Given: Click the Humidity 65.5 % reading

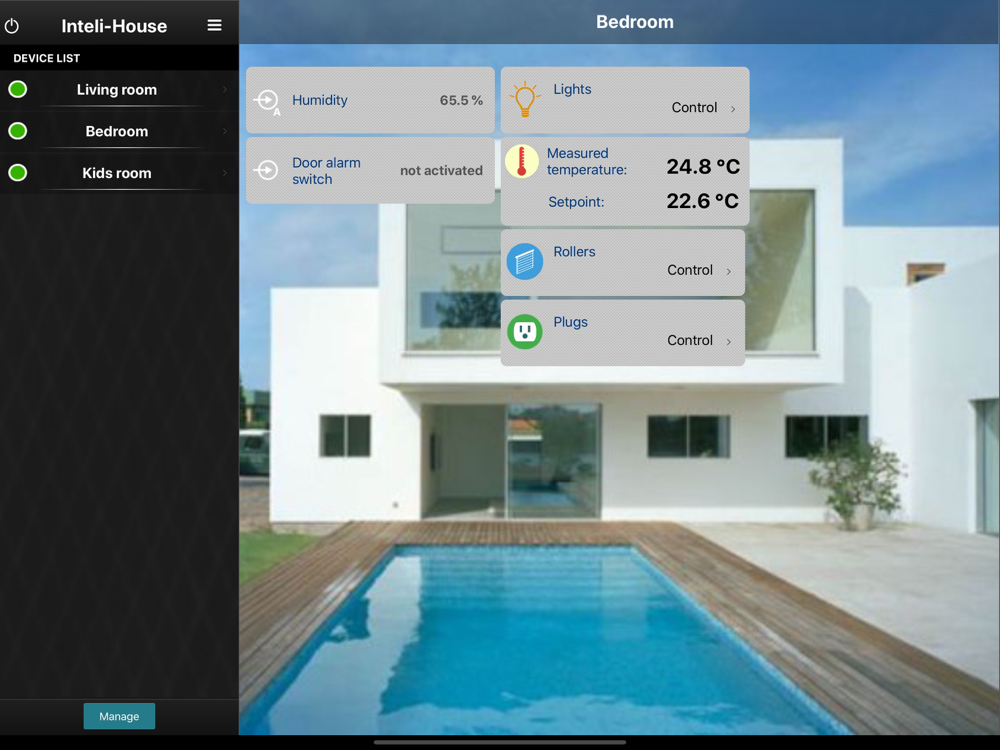Looking at the screenshot, I should (461, 100).
